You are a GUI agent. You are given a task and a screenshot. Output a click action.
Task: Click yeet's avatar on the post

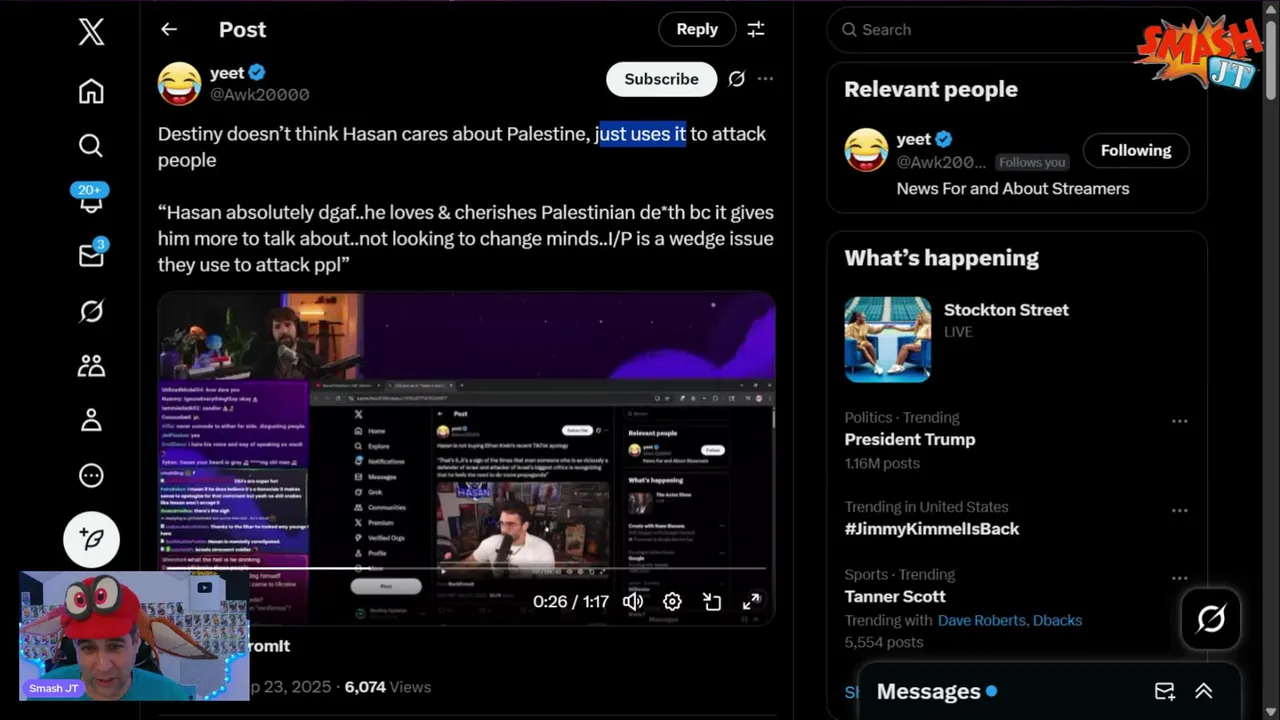pyautogui.click(x=179, y=84)
